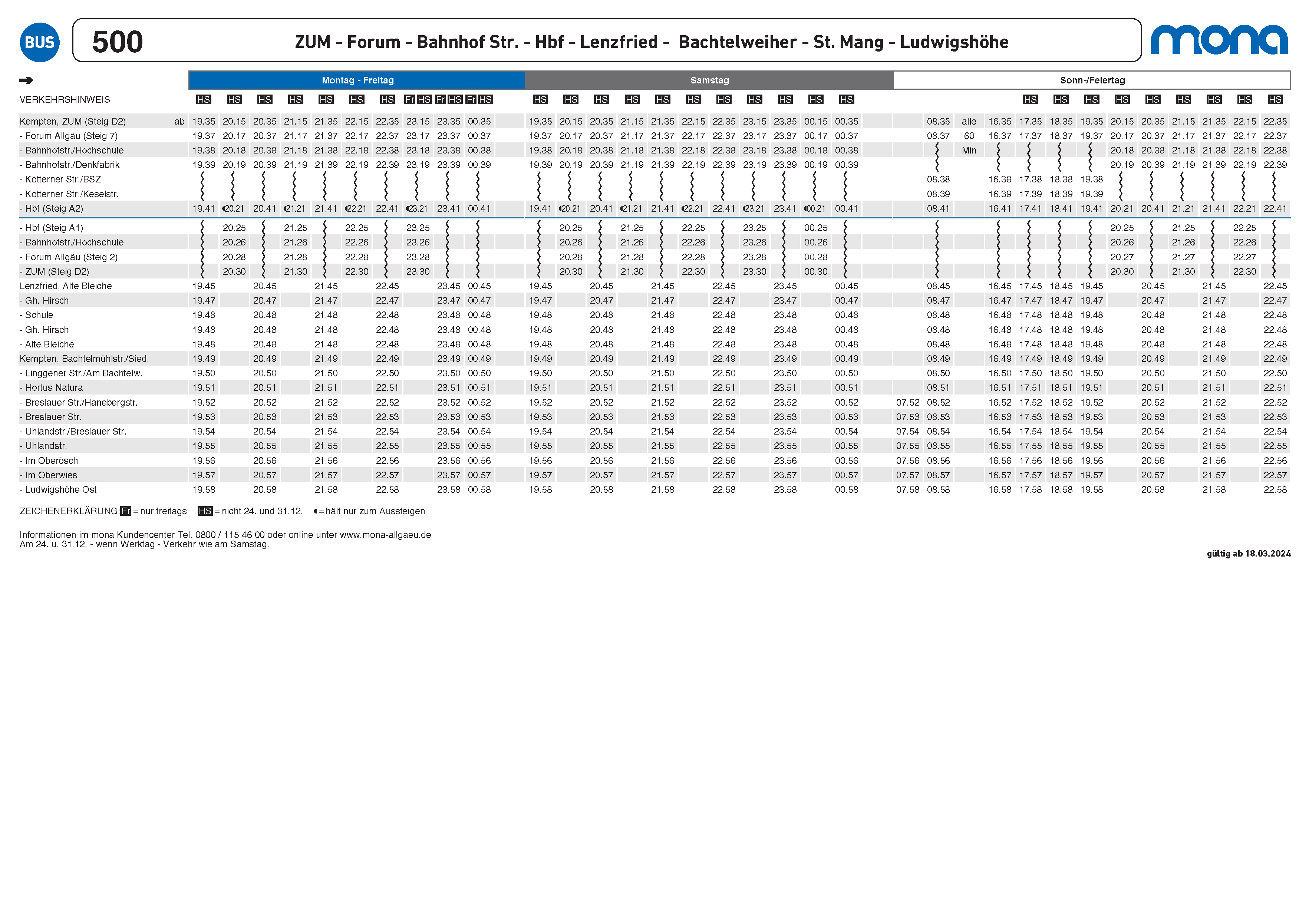Click the HS symbol in the Zeichenerklärung legend
The width and height of the screenshot is (1309, 924).
tap(205, 511)
